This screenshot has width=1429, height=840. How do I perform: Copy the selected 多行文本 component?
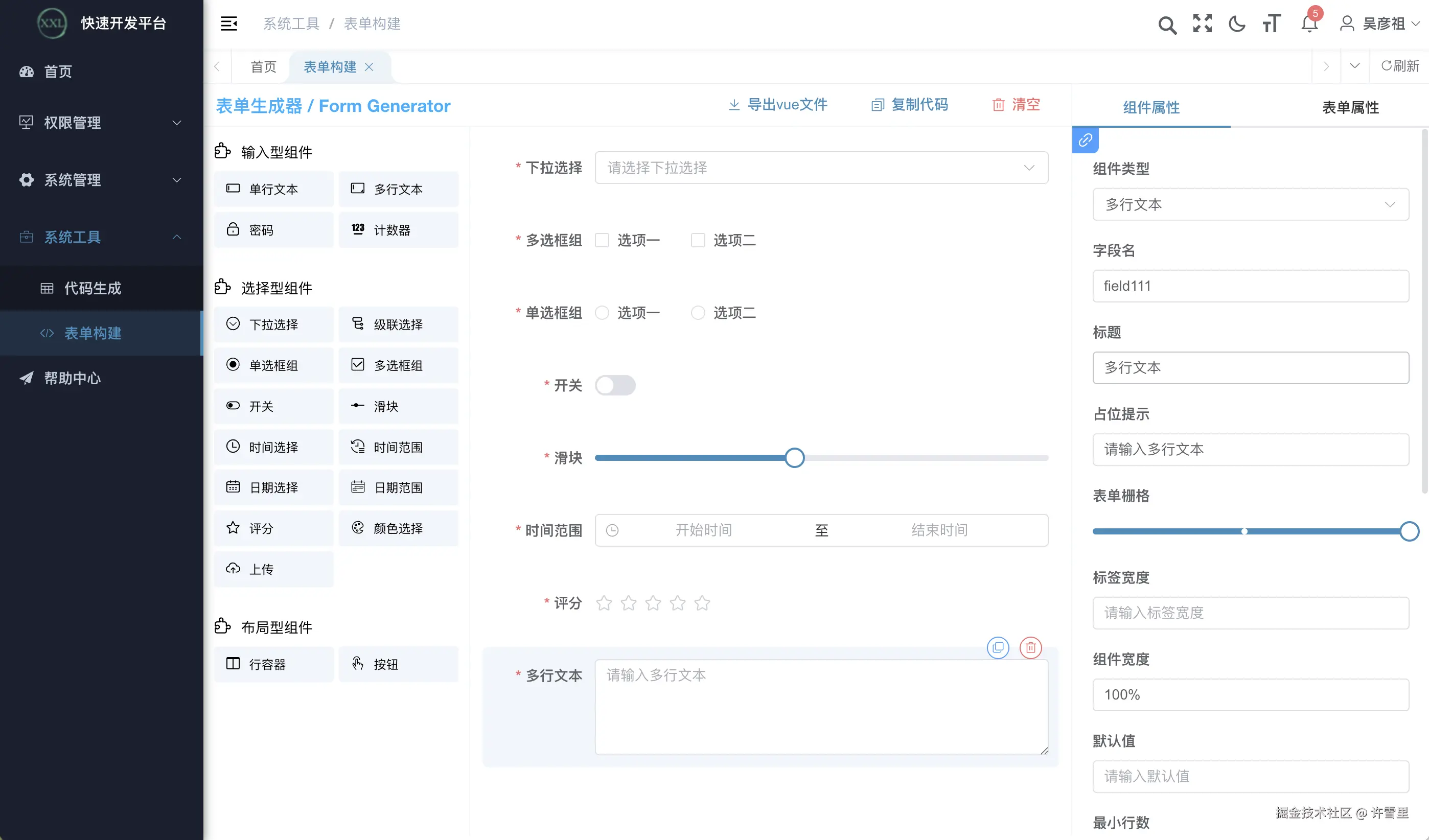[998, 647]
